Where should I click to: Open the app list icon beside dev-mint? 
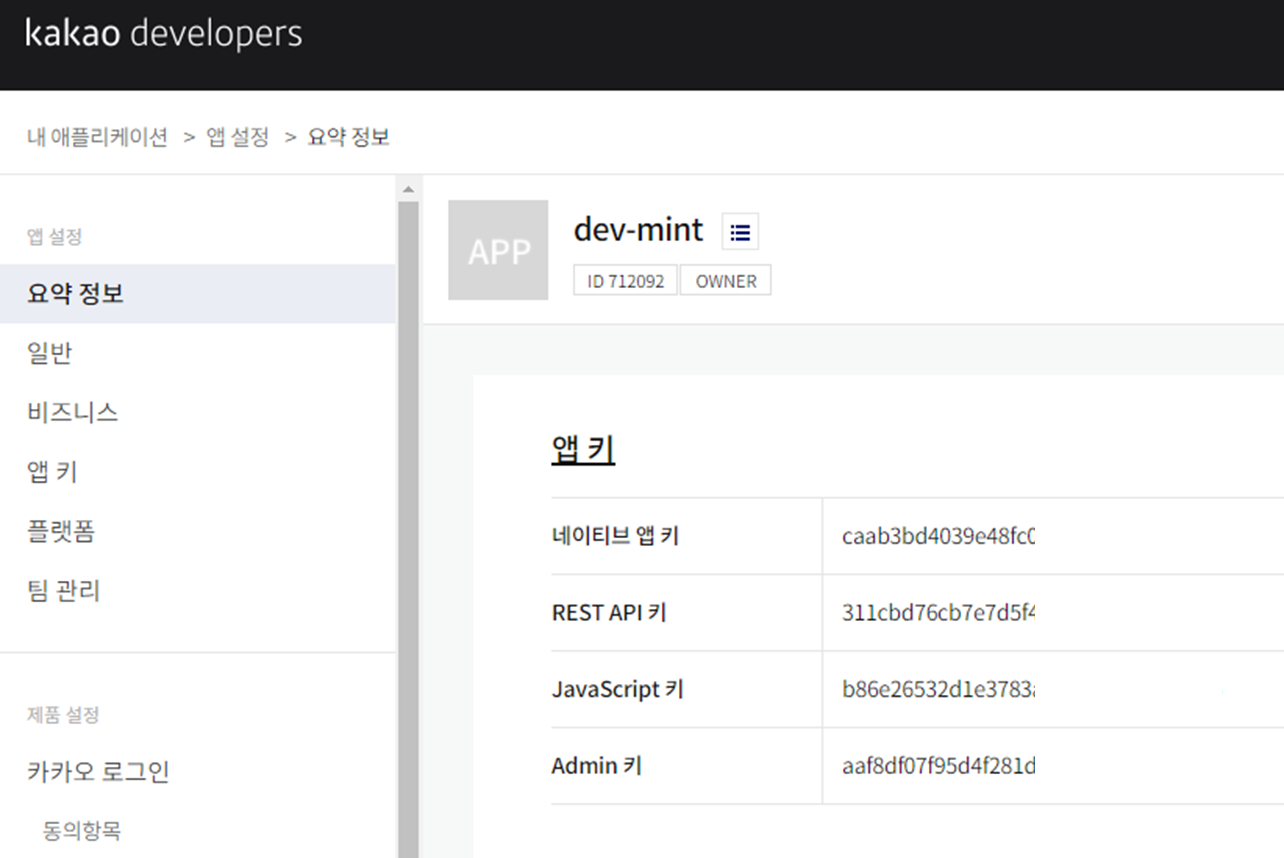(x=740, y=232)
